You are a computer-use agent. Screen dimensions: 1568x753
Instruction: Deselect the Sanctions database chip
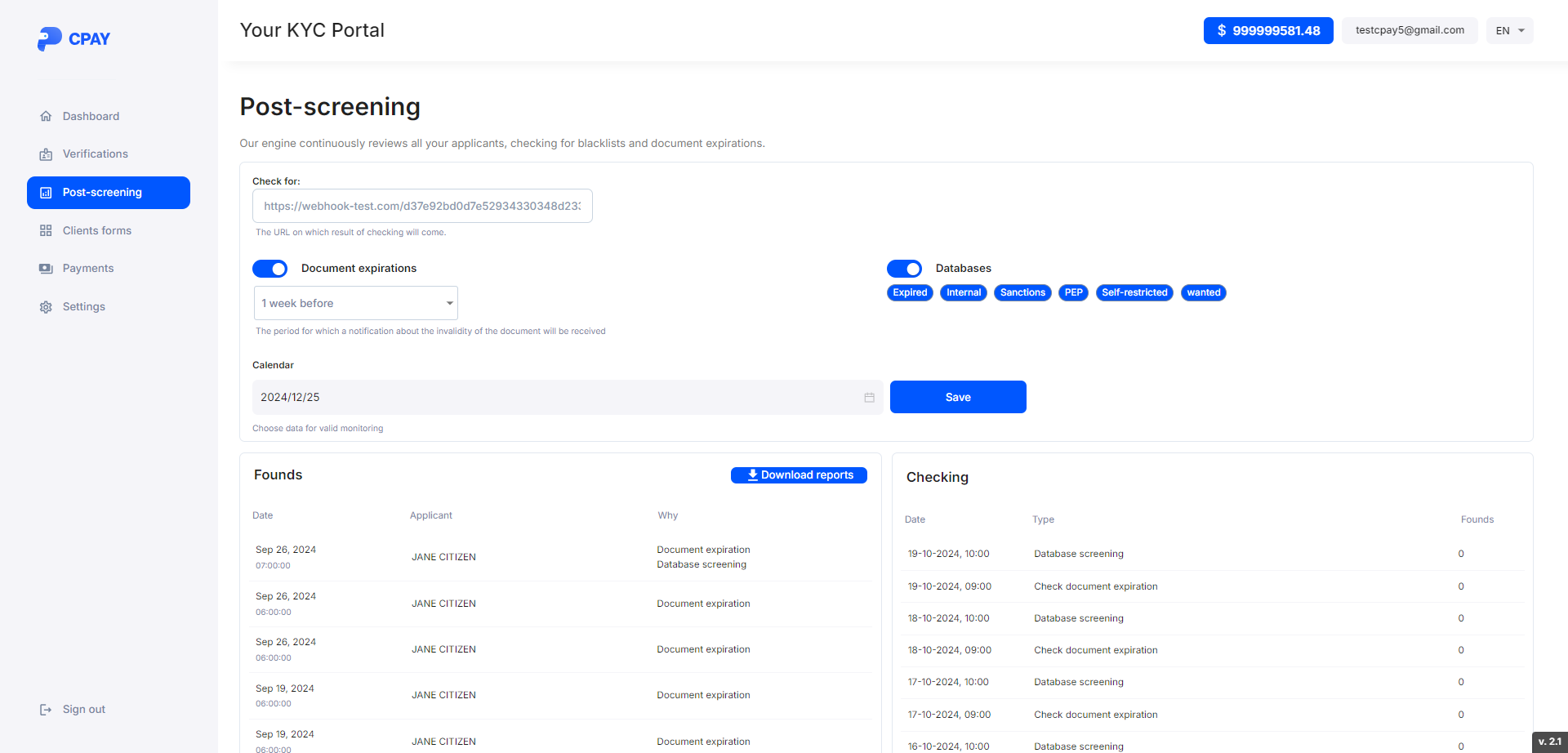[x=1022, y=292]
